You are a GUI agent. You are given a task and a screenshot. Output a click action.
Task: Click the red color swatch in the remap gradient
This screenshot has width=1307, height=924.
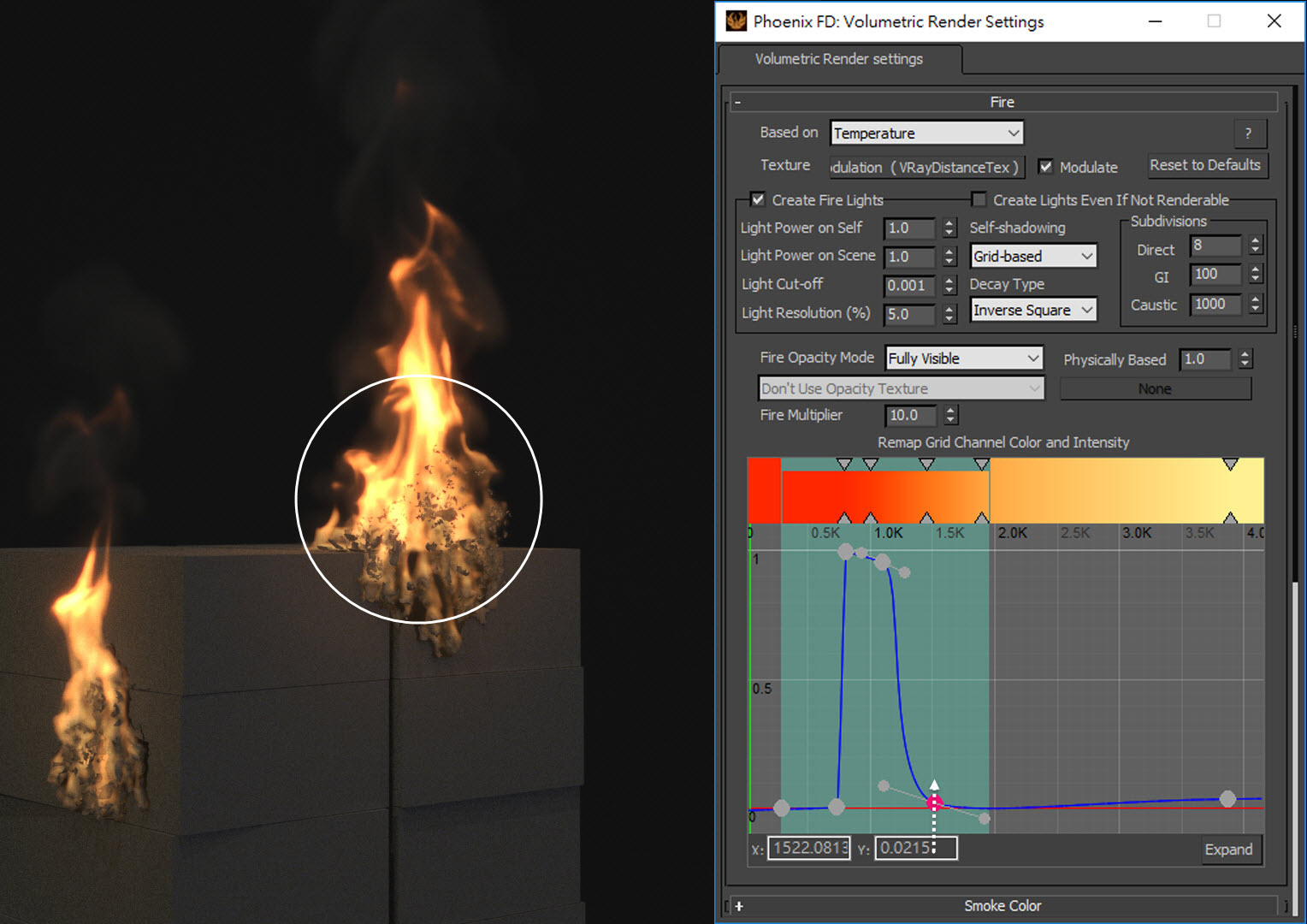[764, 489]
